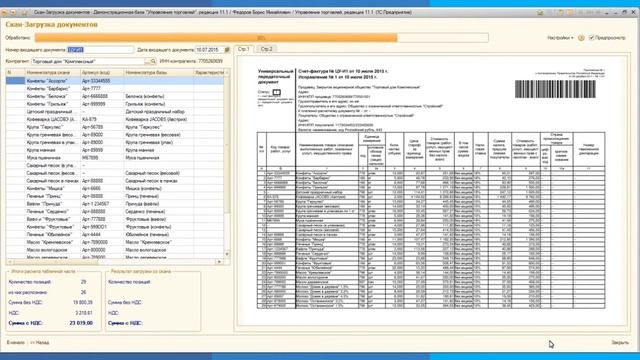Click the N column header

(x=16, y=73)
